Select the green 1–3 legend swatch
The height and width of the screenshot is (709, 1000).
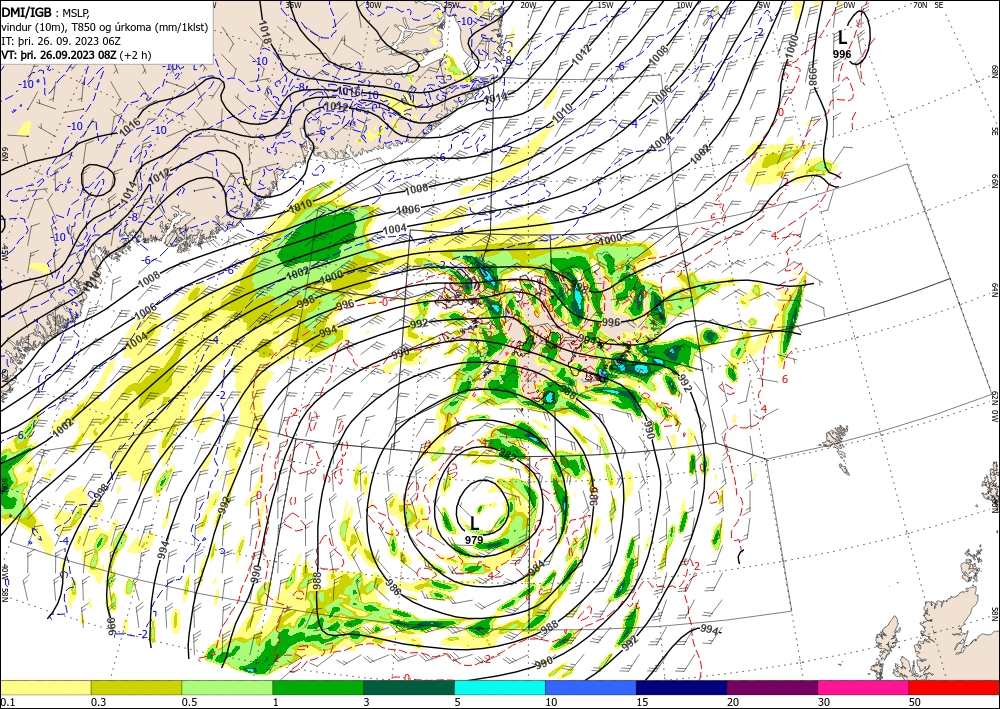point(318,687)
